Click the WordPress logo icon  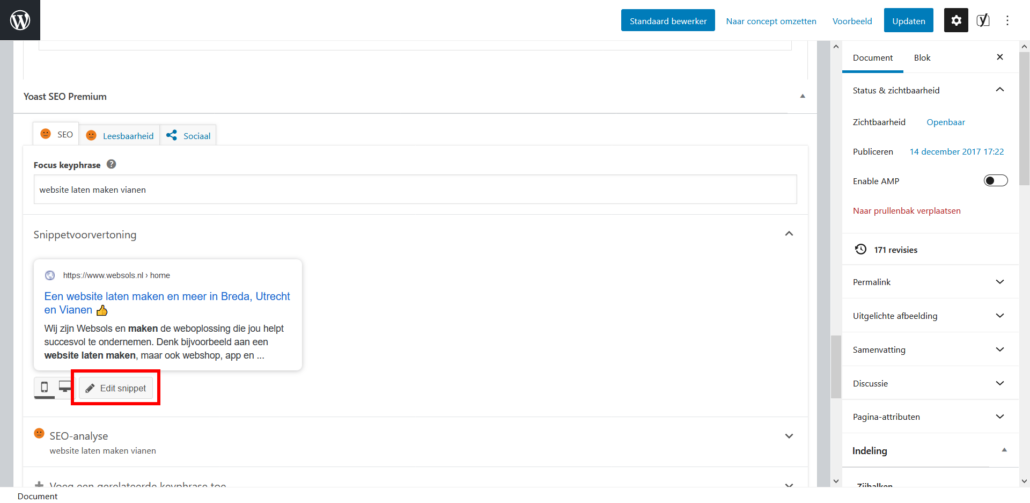20,20
